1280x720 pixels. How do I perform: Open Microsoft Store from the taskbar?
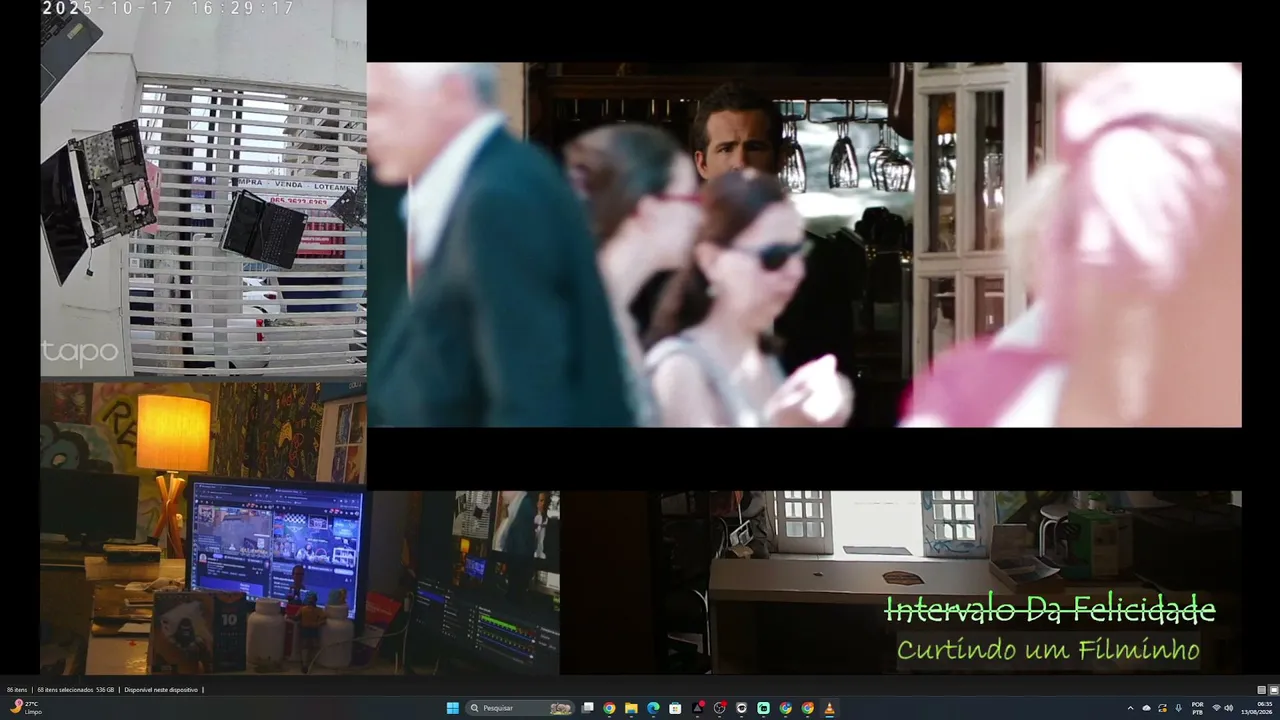[x=675, y=708]
